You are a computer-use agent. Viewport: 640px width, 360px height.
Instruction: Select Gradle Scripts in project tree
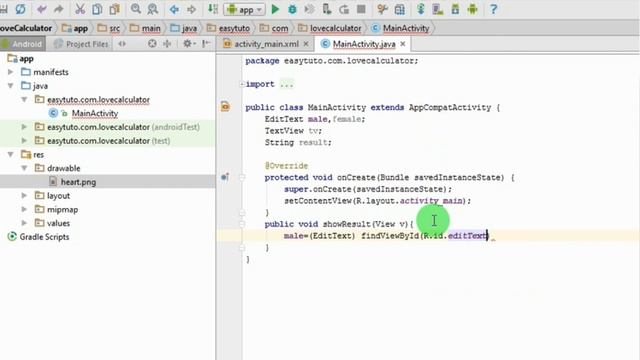click(44, 237)
